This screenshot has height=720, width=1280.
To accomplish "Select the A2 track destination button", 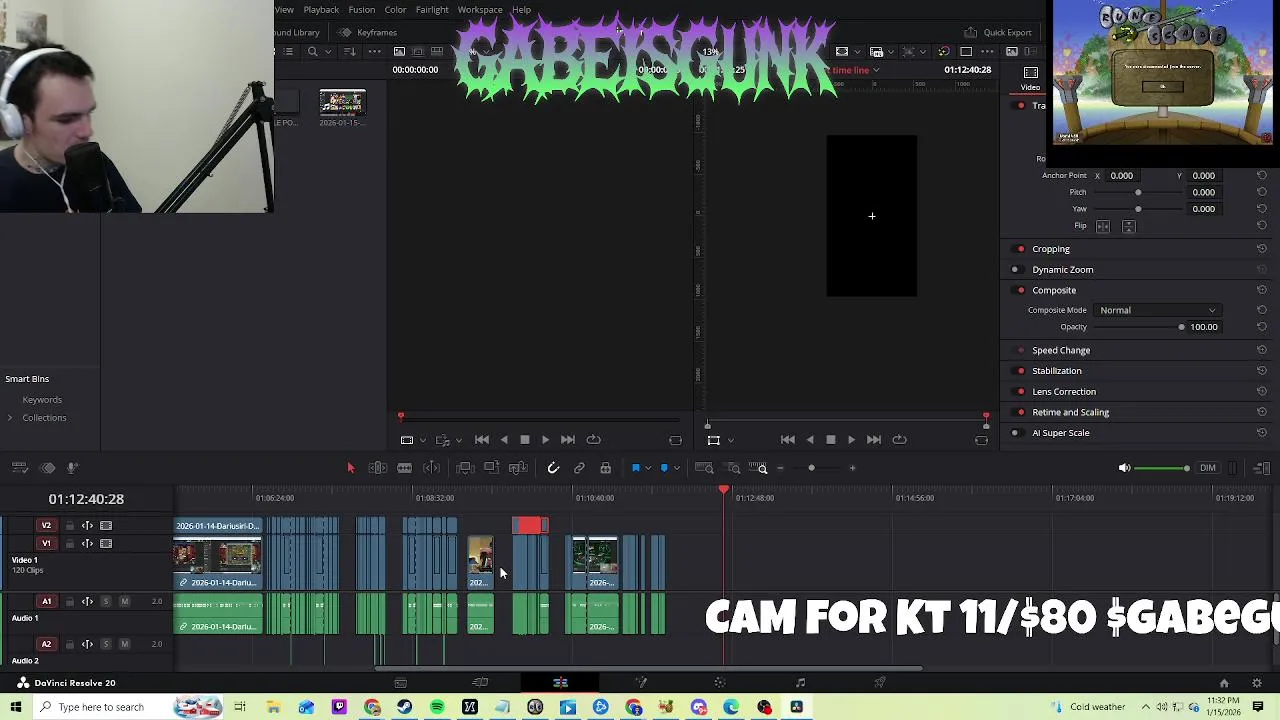I will click(46, 644).
